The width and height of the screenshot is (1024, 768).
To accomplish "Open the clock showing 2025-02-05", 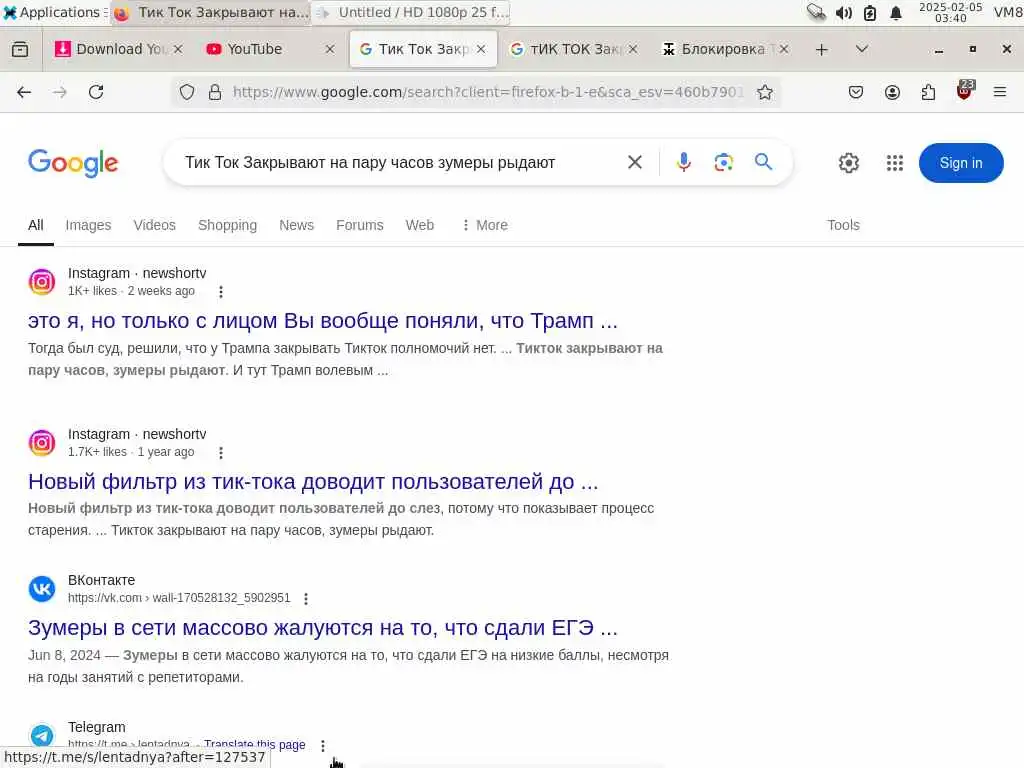I will 950,12.
